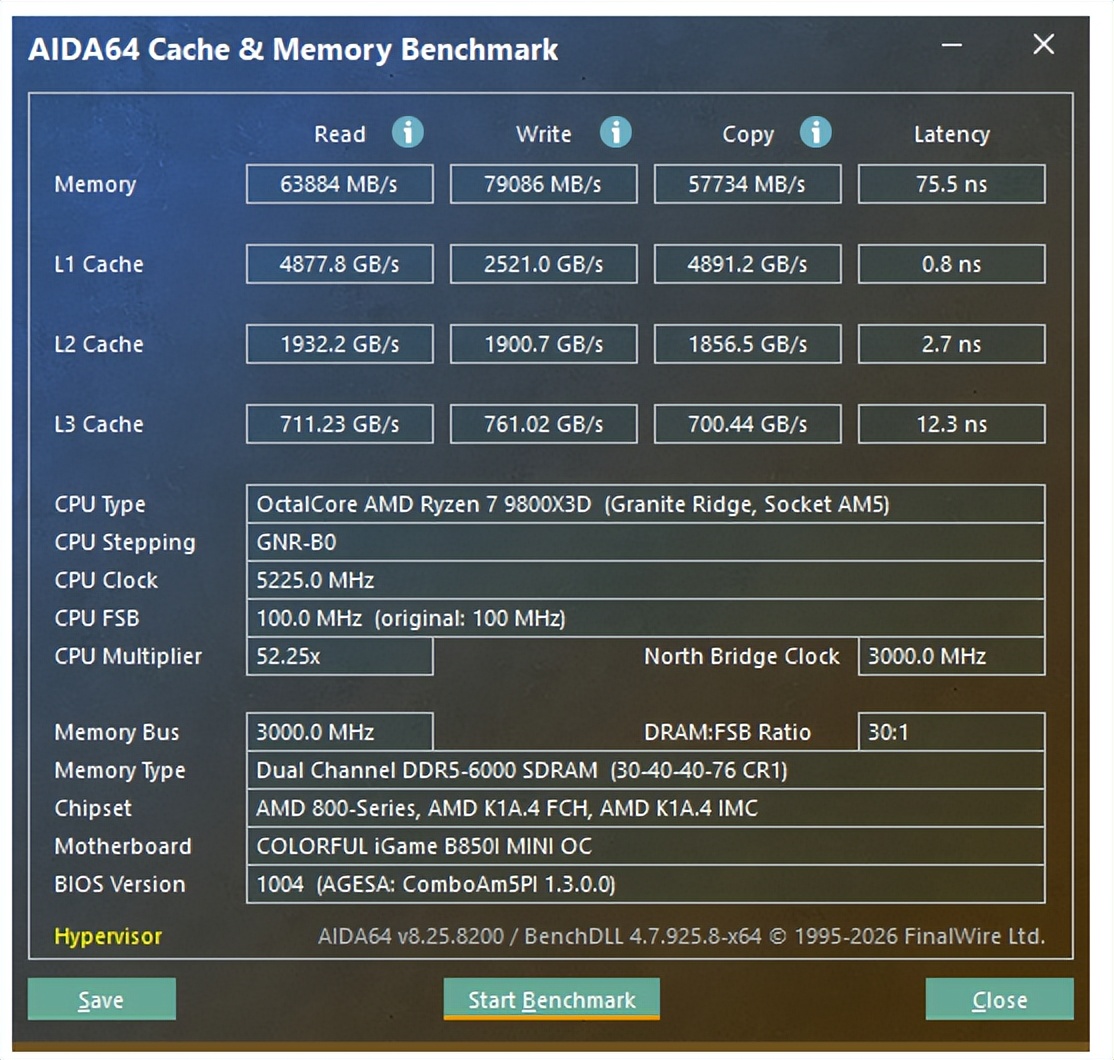1114x1060 pixels.
Task: Click the Memory row label
Action: click(x=95, y=185)
